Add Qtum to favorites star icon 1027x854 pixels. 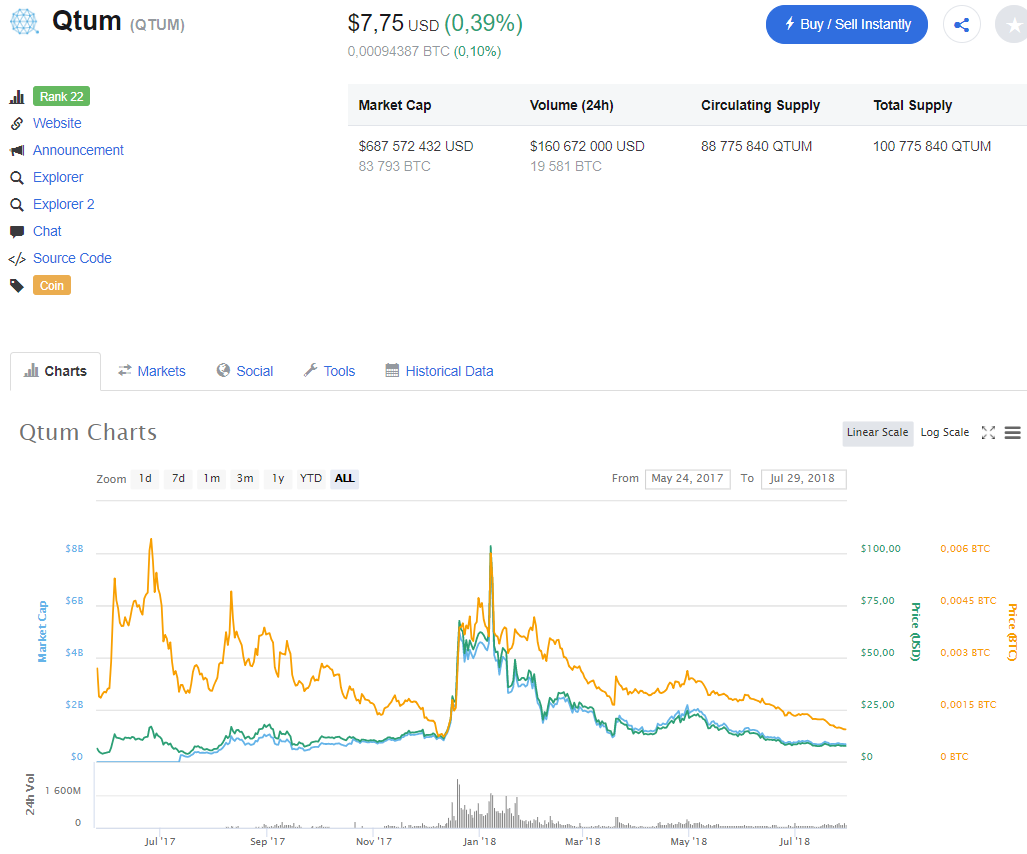[x=1013, y=25]
